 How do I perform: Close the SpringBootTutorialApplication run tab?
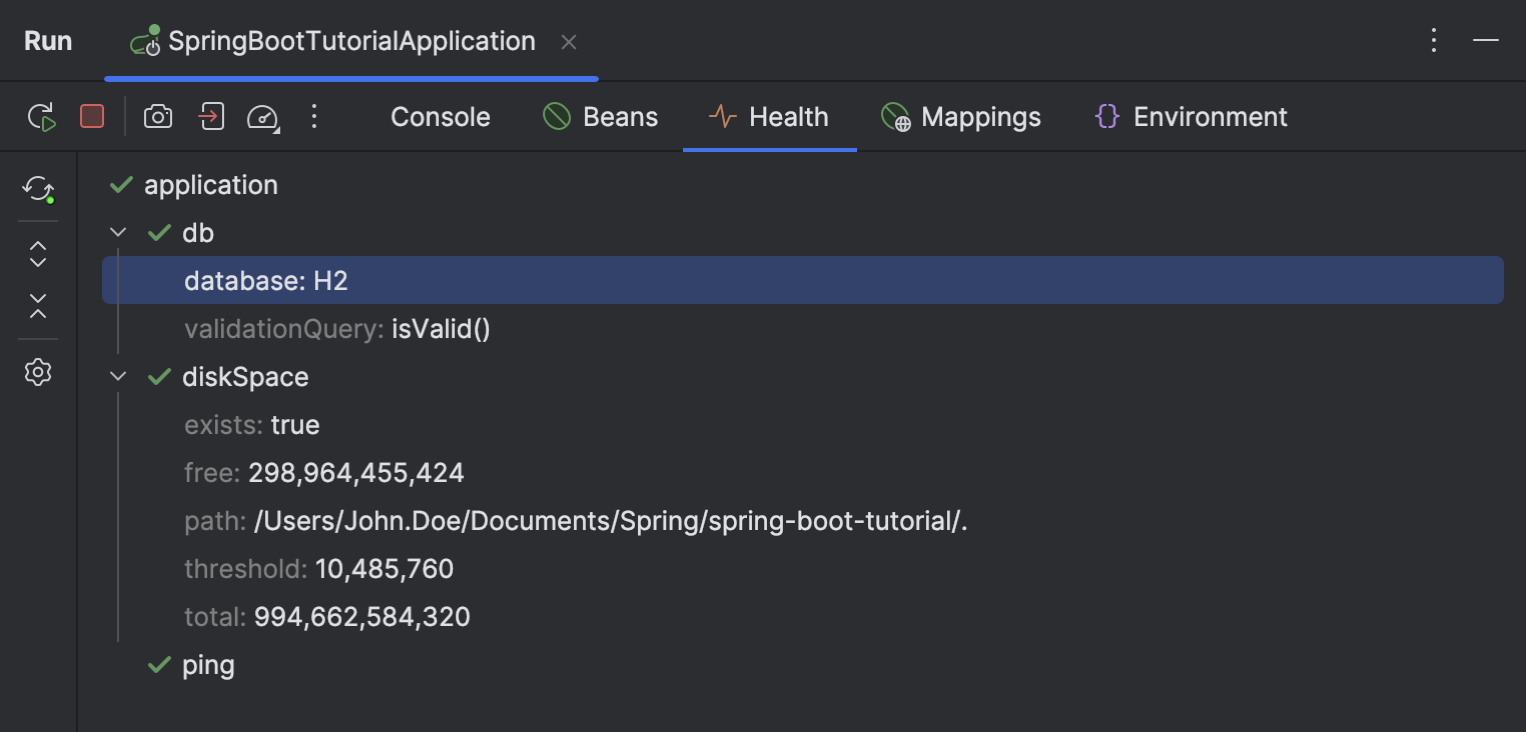pos(568,42)
